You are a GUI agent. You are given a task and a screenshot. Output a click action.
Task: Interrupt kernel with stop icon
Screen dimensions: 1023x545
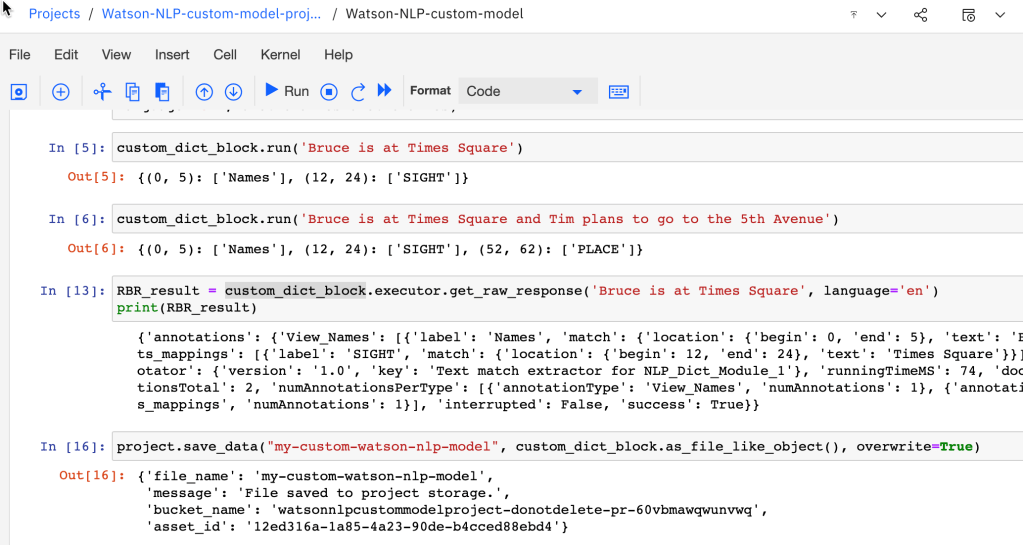[x=329, y=91]
